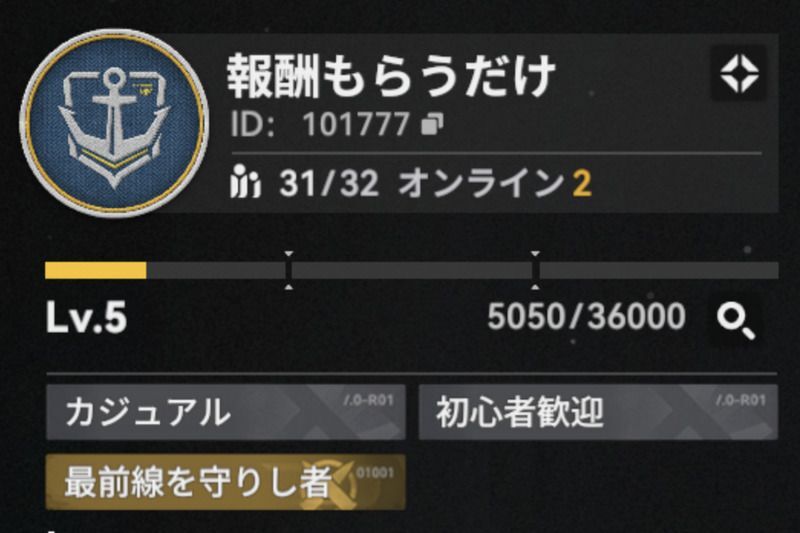The height and width of the screenshot is (533, 800).
Task: Click the guild name 報酬もらうだけ
Action: coord(391,77)
